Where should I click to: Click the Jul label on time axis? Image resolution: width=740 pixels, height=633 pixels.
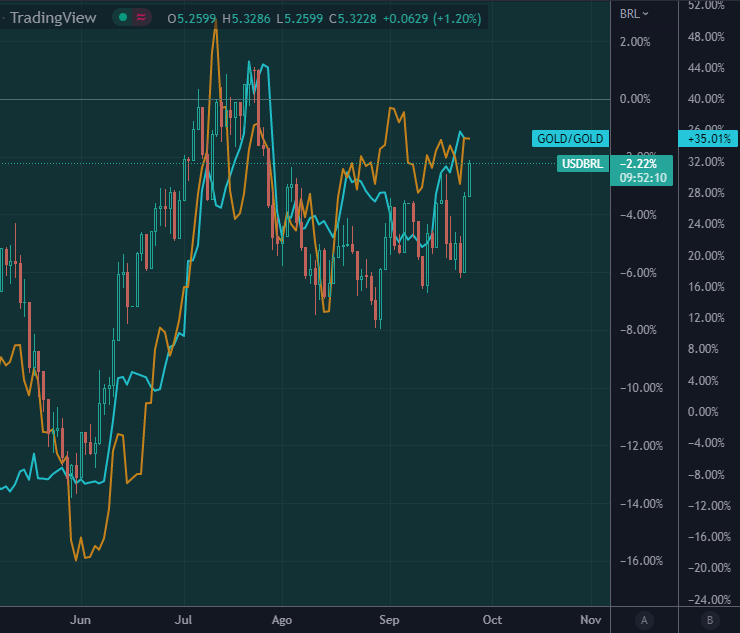click(187, 620)
